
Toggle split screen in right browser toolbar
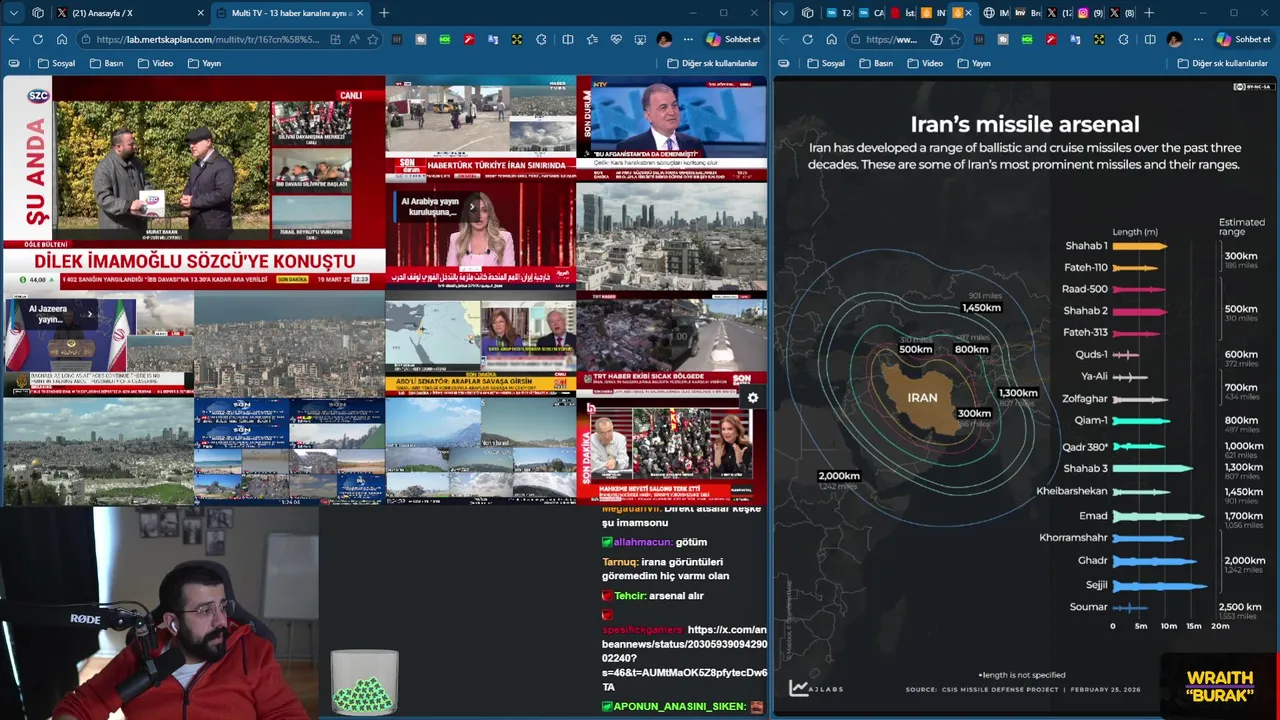click(x=1150, y=39)
